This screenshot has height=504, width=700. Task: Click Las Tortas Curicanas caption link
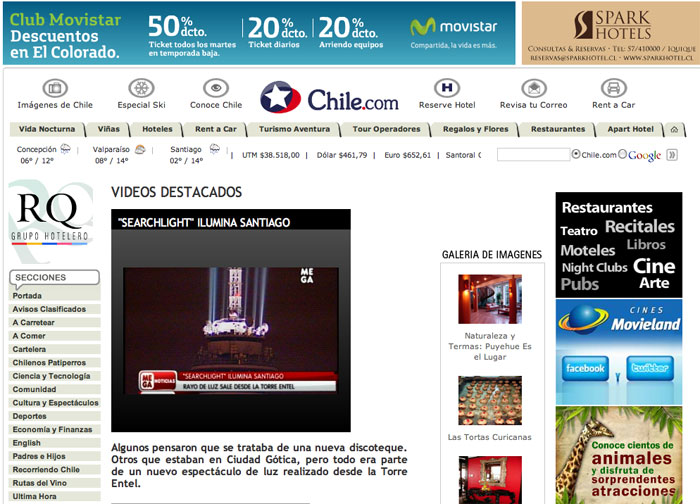pyautogui.click(x=490, y=437)
